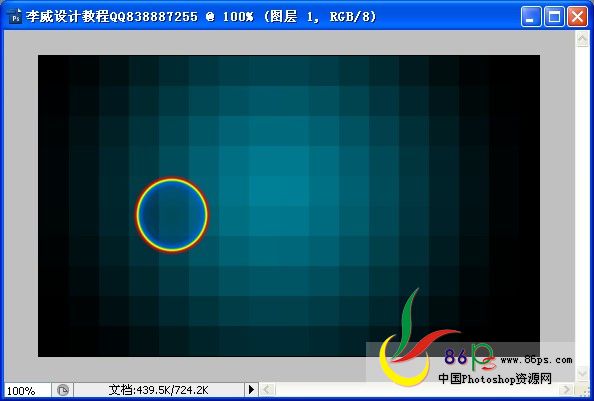Screen dimensions: 594x401
Task: Minimize the document window
Action: 531,17
